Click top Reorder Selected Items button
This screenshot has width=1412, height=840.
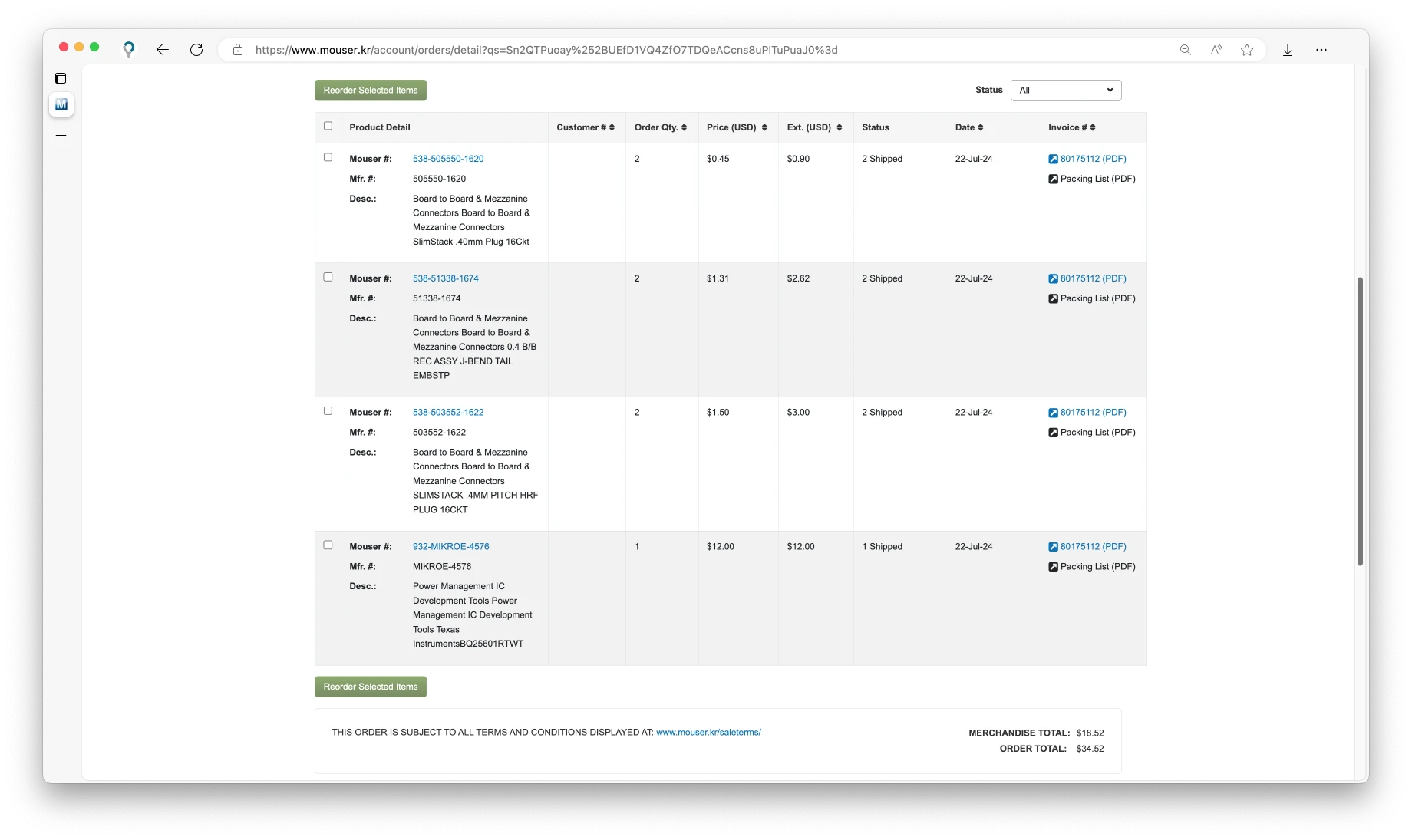tap(371, 91)
